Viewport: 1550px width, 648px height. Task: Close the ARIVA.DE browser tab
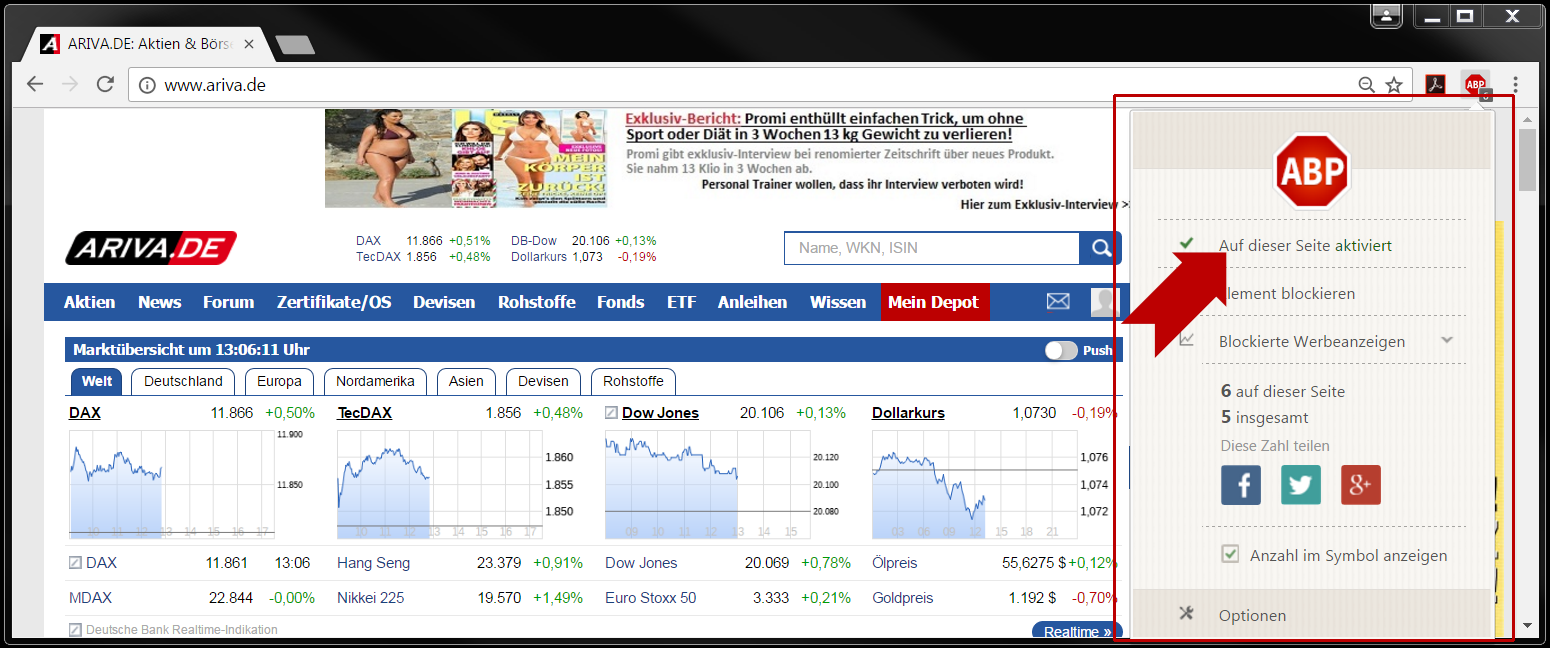pos(248,45)
